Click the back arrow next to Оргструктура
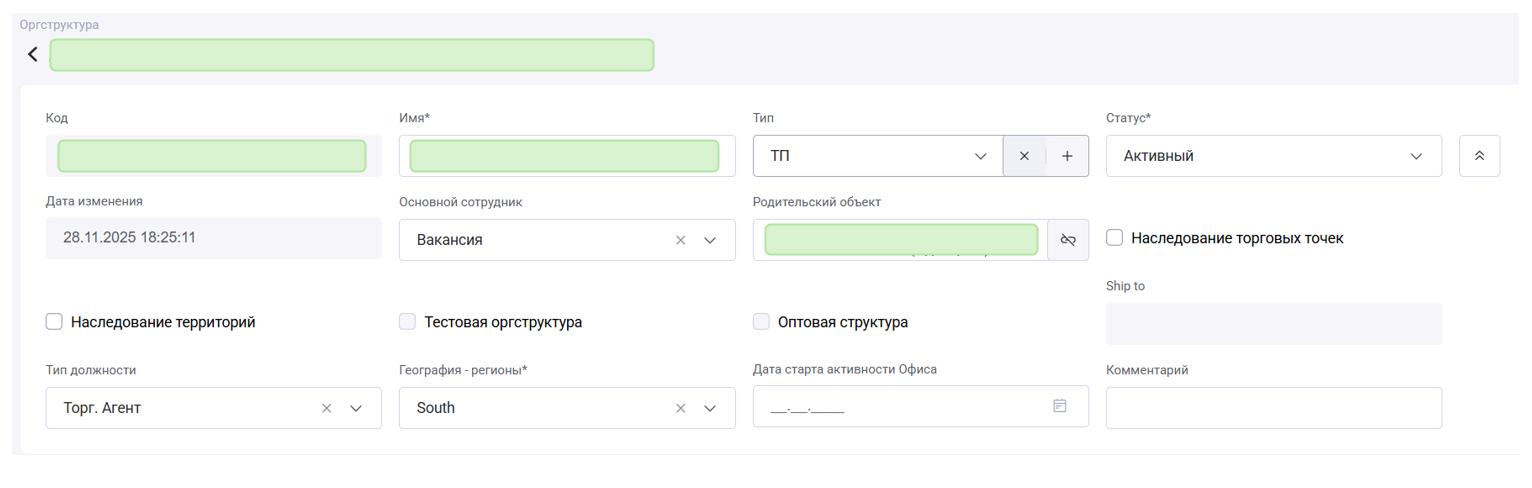Screen dimensions: 1532x488 [33, 55]
